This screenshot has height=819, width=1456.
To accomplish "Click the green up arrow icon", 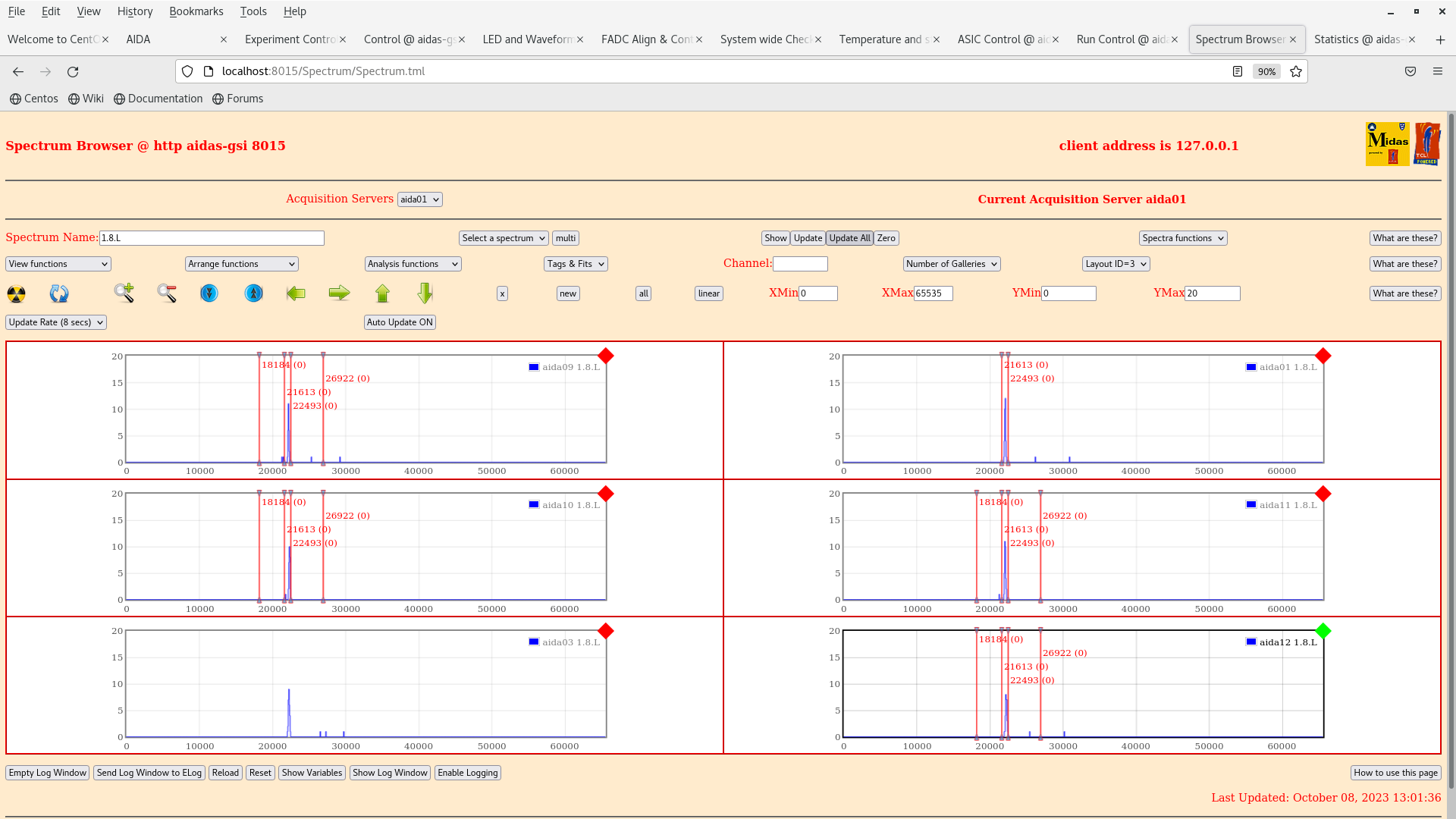I will [382, 293].
